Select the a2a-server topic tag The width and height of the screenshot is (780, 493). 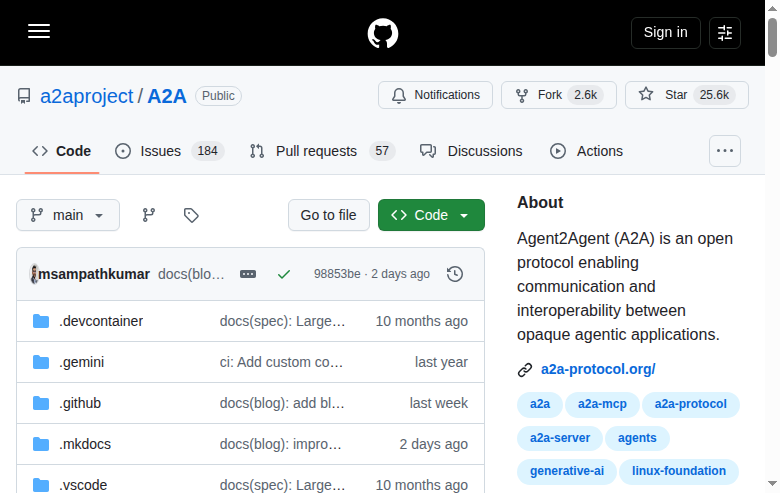coord(560,438)
